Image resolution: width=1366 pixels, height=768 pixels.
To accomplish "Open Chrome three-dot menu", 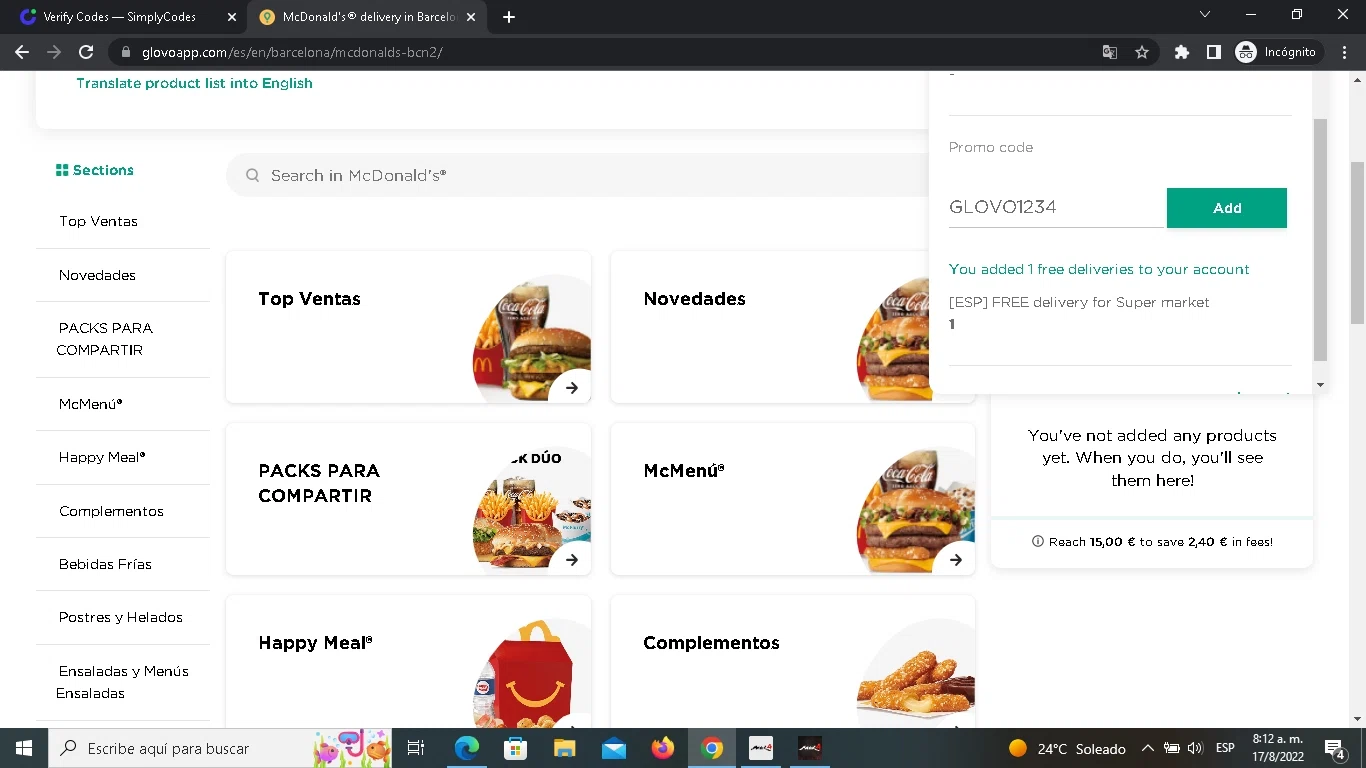I will 1345,52.
